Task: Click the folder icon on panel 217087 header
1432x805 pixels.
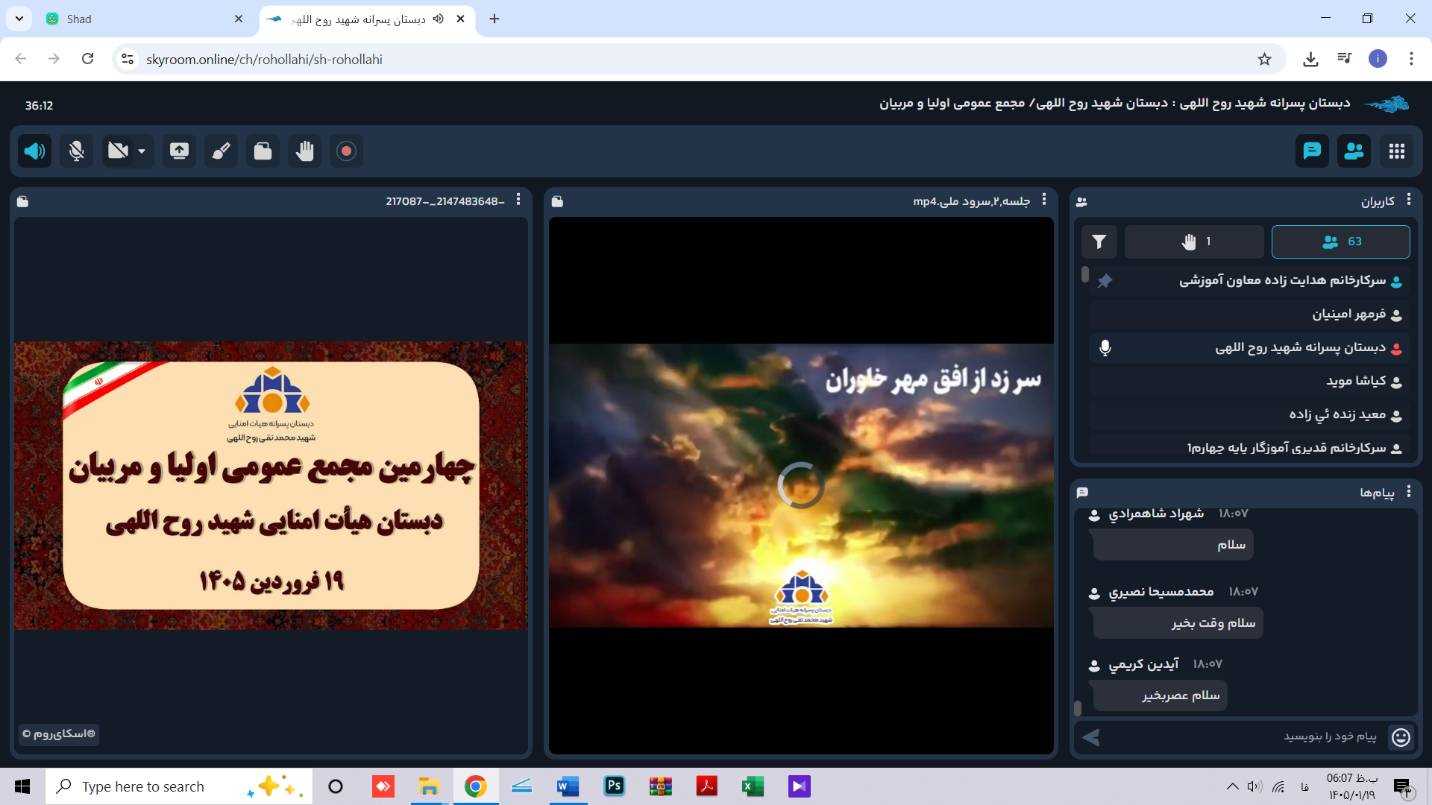Action: click(x=23, y=201)
